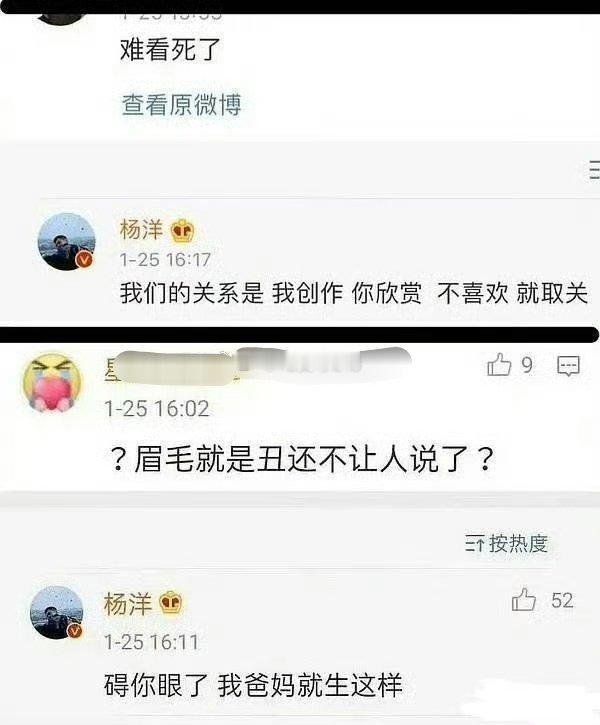Open the 按热度 sort dropdown
Image resolution: width=600 pixels, height=725 pixels.
(507, 543)
